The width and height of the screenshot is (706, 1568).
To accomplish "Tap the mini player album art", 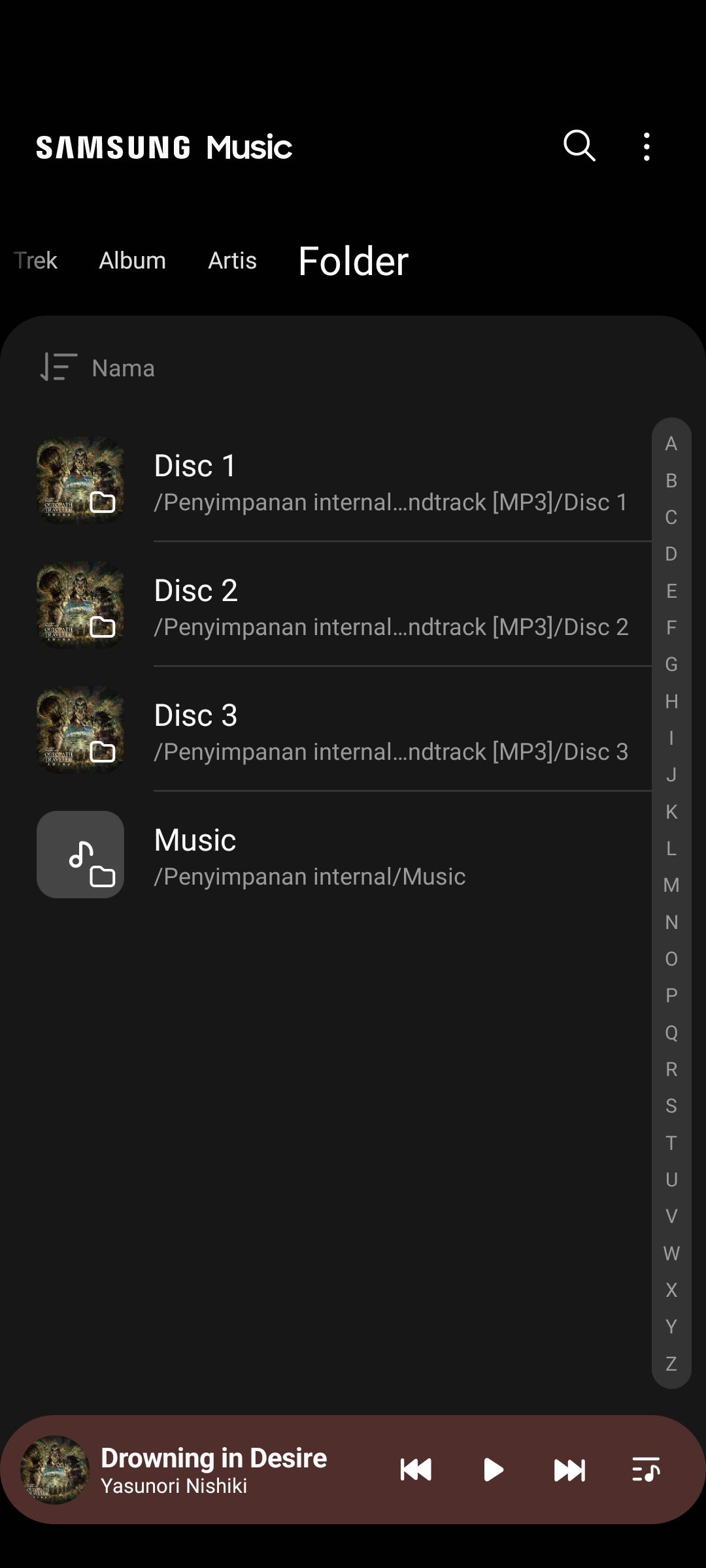I will click(x=55, y=1470).
